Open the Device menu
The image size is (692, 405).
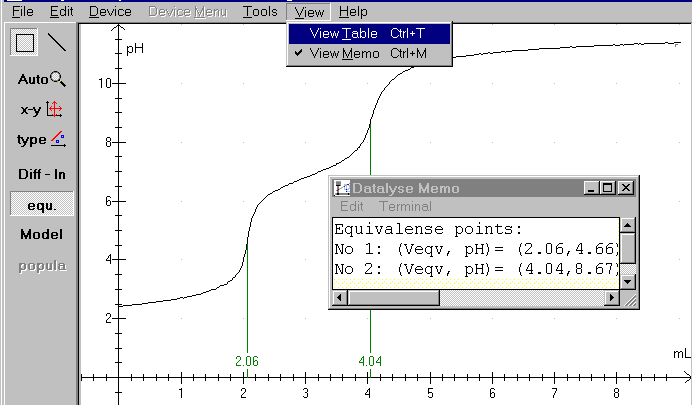coord(110,11)
